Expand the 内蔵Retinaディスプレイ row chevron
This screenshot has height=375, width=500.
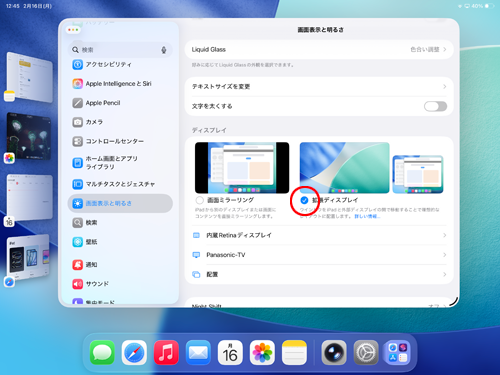pos(444,235)
